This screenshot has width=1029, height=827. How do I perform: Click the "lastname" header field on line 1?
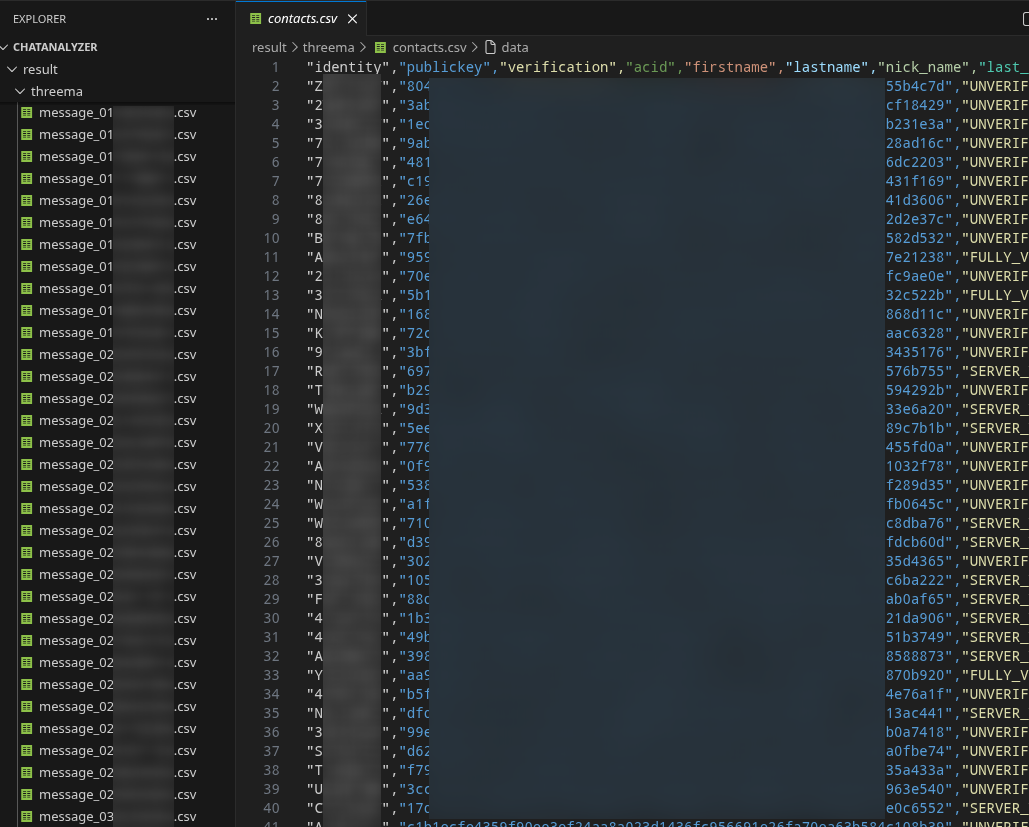point(826,67)
